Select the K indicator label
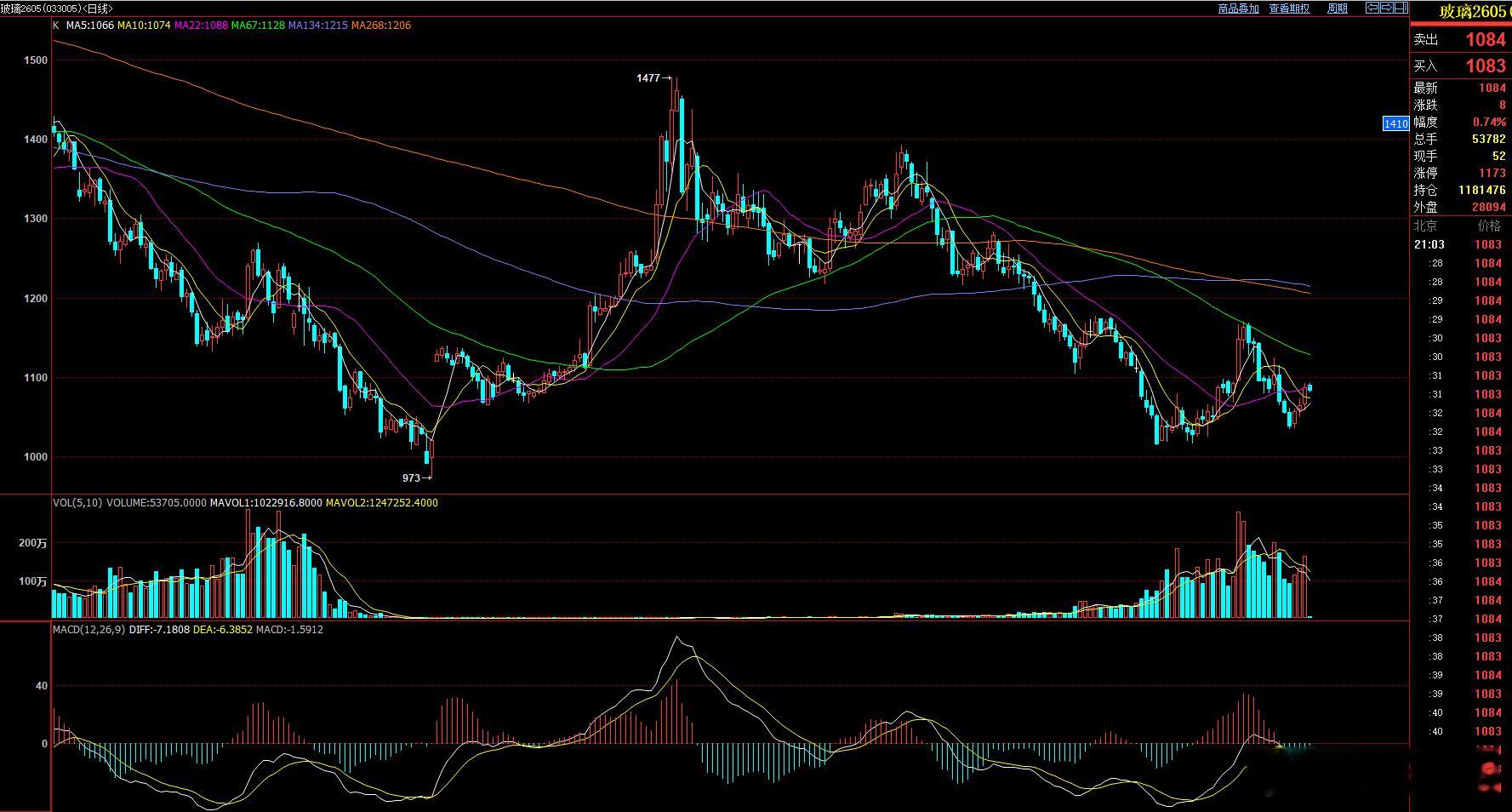Viewport: 1512px width, 812px height. click(56, 26)
